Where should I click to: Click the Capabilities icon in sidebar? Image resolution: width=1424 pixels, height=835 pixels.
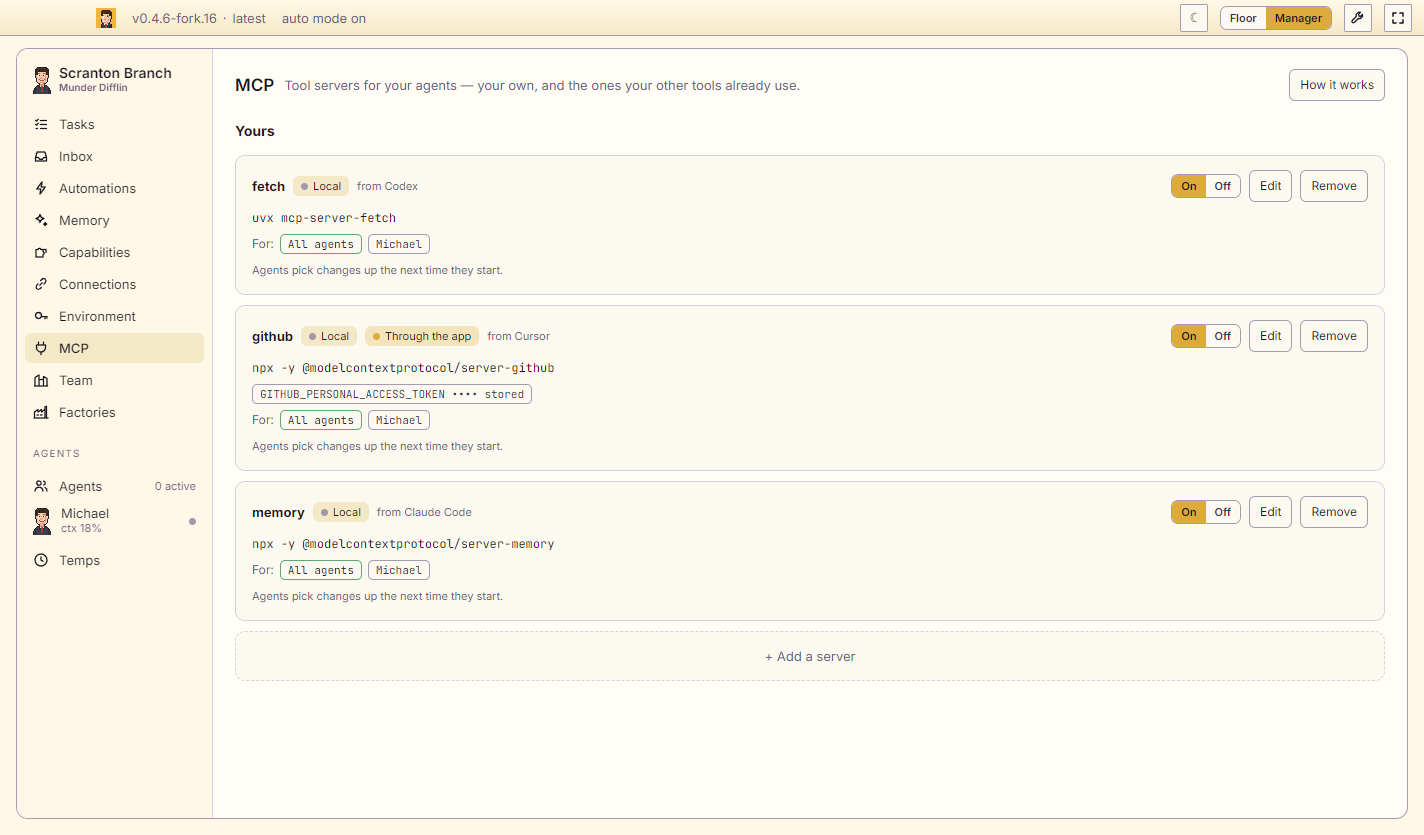click(41, 253)
